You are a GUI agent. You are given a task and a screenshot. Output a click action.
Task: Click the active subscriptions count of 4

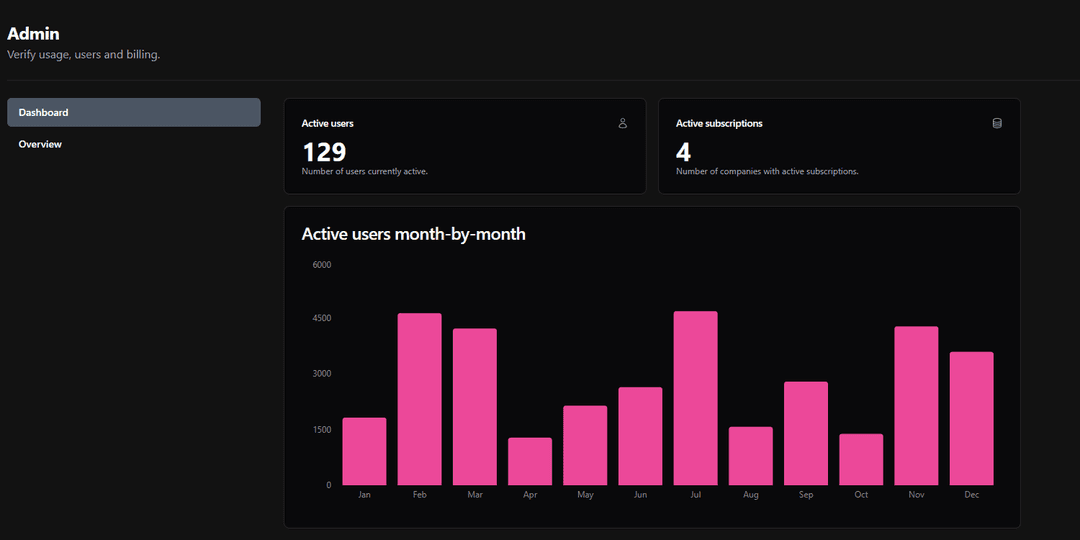[683, 152]
